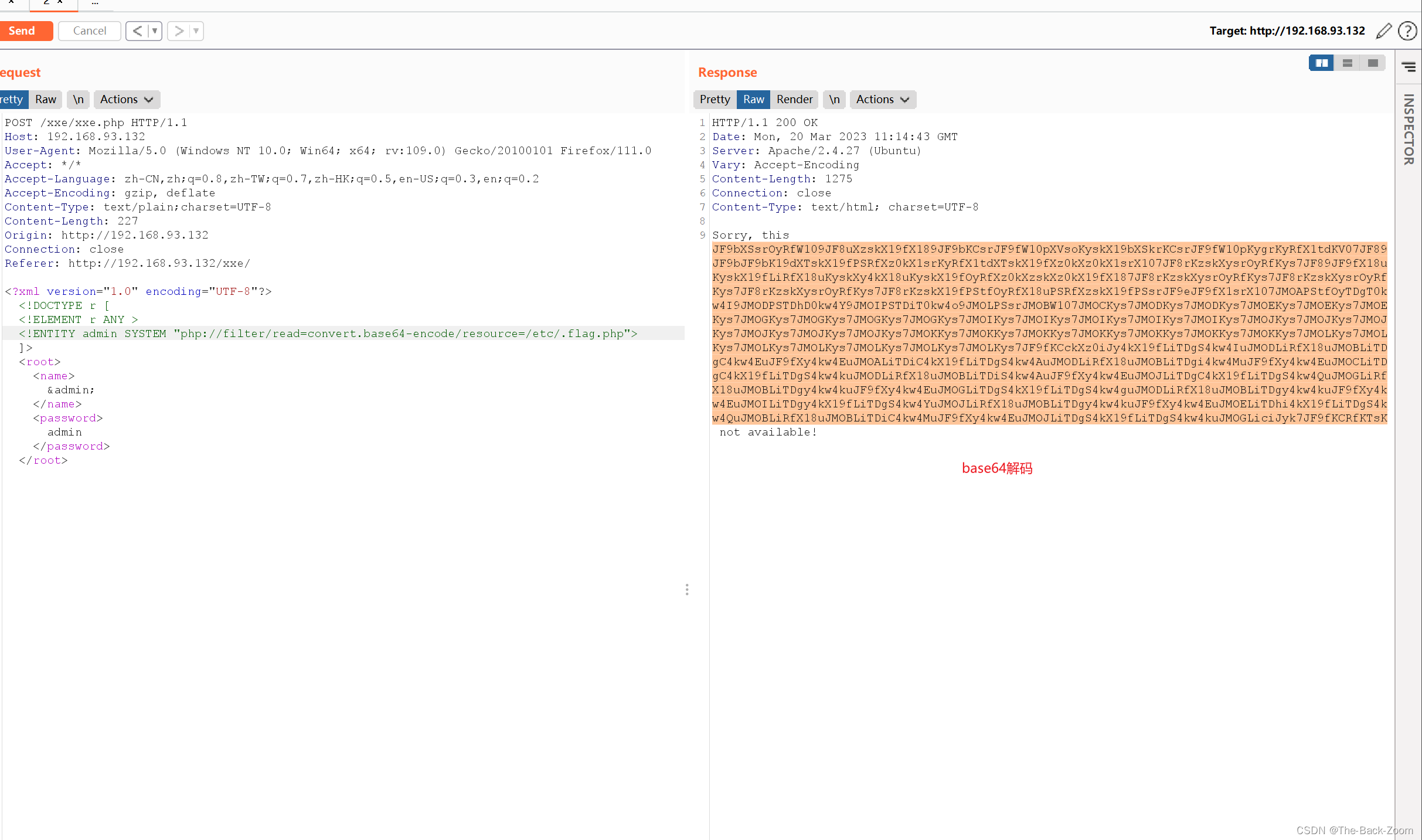Switch to top-bottom split layout icon

(1347, 63)
